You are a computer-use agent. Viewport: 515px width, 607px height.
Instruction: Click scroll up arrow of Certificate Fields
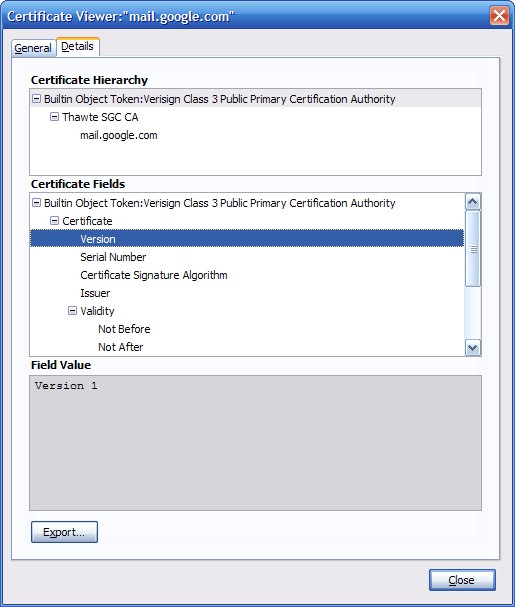click(472, 202)
